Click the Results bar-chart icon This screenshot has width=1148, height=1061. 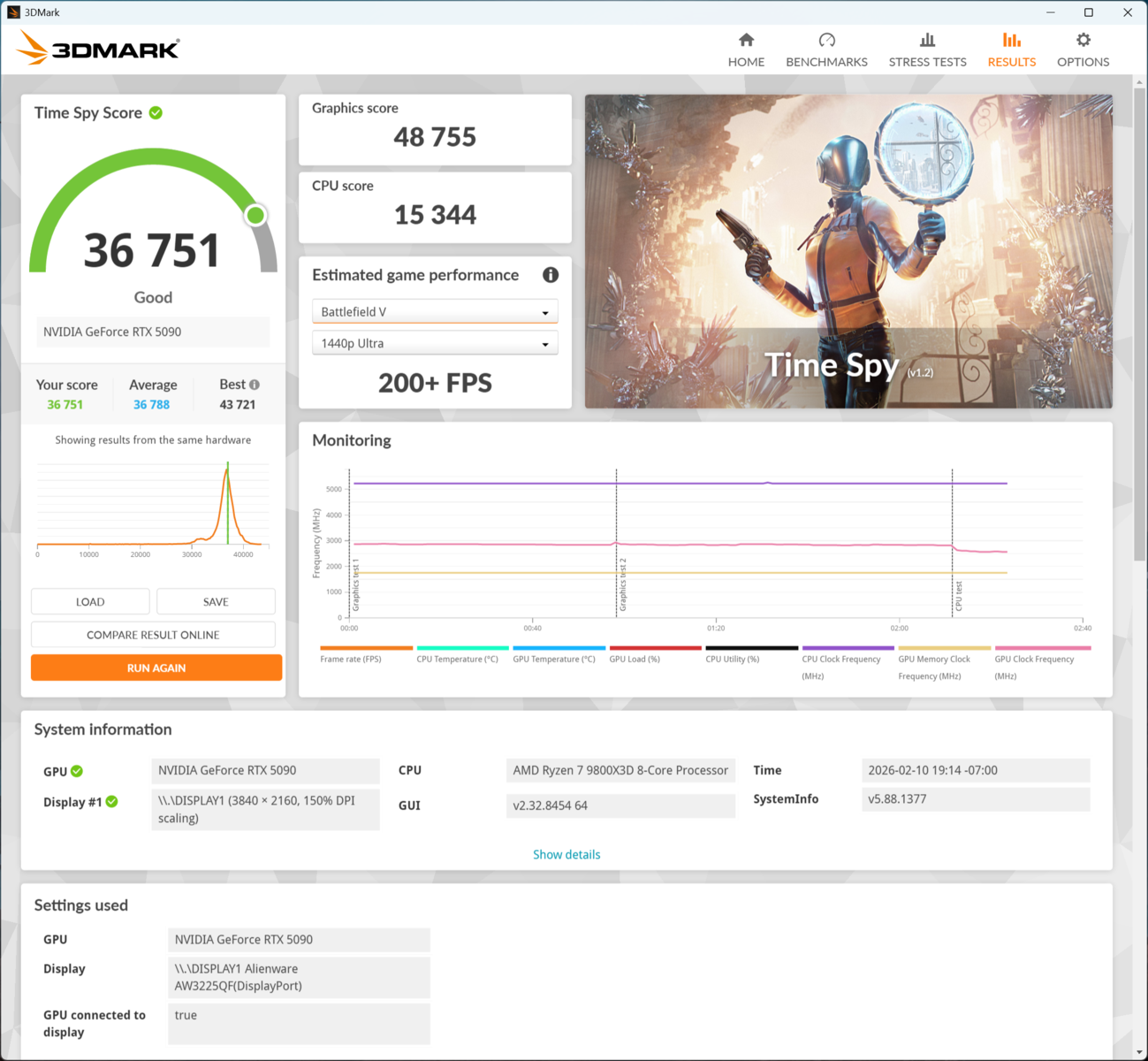pos(1011,41)
